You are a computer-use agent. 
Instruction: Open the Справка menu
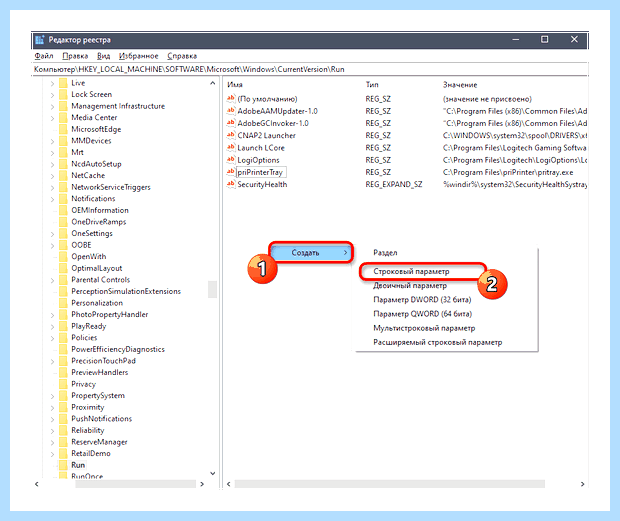click(x=182, y=56)
